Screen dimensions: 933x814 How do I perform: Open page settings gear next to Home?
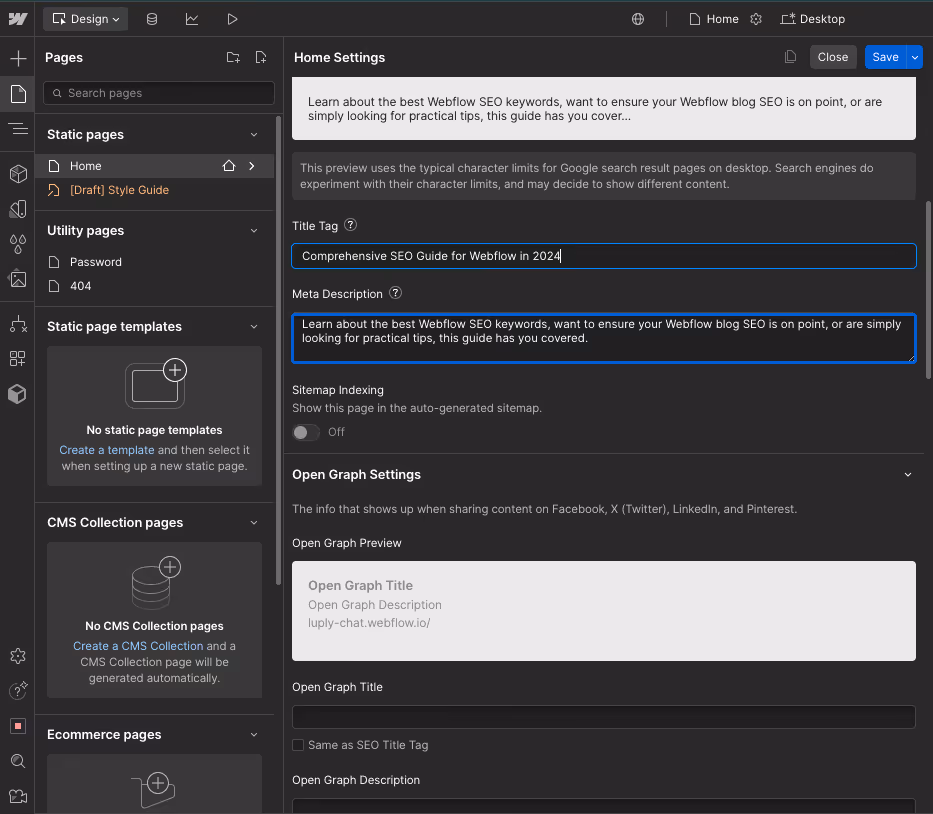pyautogui.click(x=756, y=19)
